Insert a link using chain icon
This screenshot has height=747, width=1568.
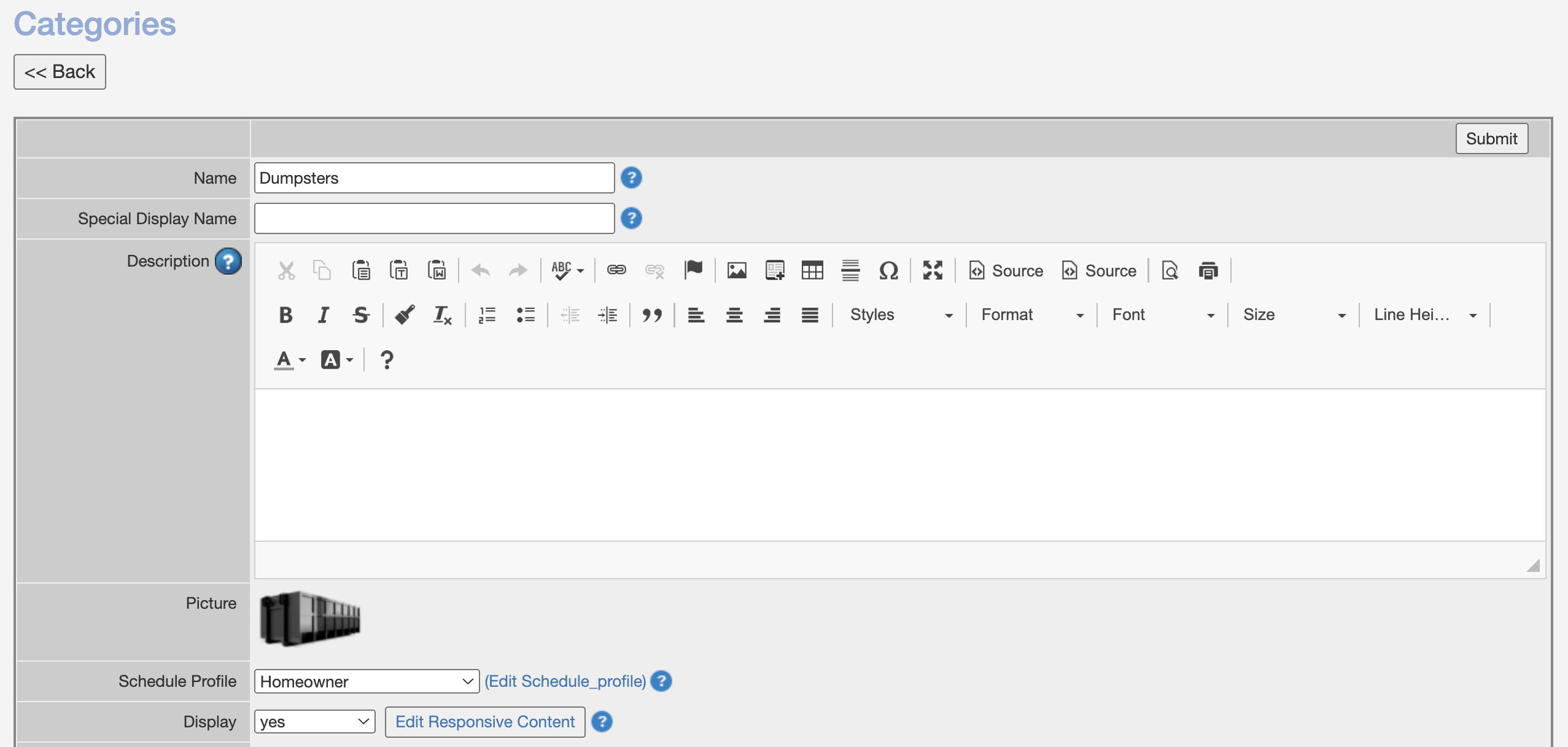616,270
